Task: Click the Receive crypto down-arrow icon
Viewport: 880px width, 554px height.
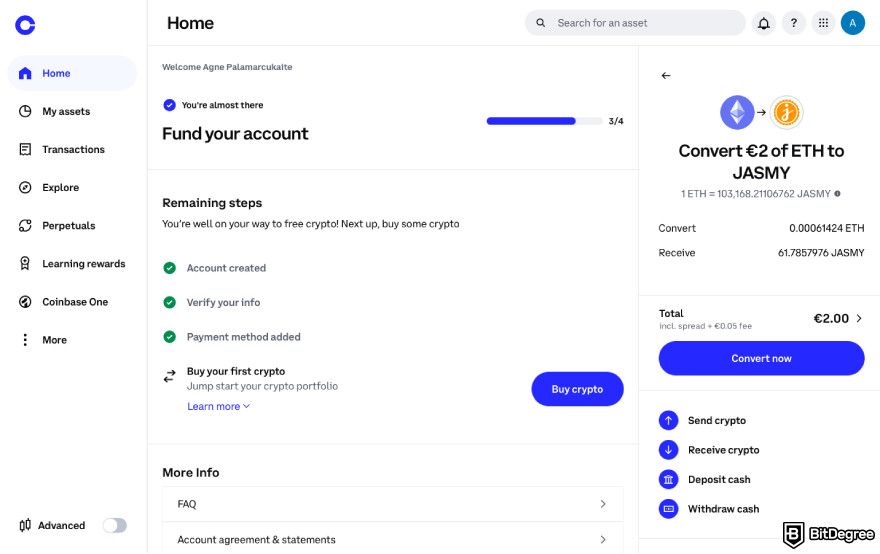Action: pyautogui.click(x=668, y=450)
